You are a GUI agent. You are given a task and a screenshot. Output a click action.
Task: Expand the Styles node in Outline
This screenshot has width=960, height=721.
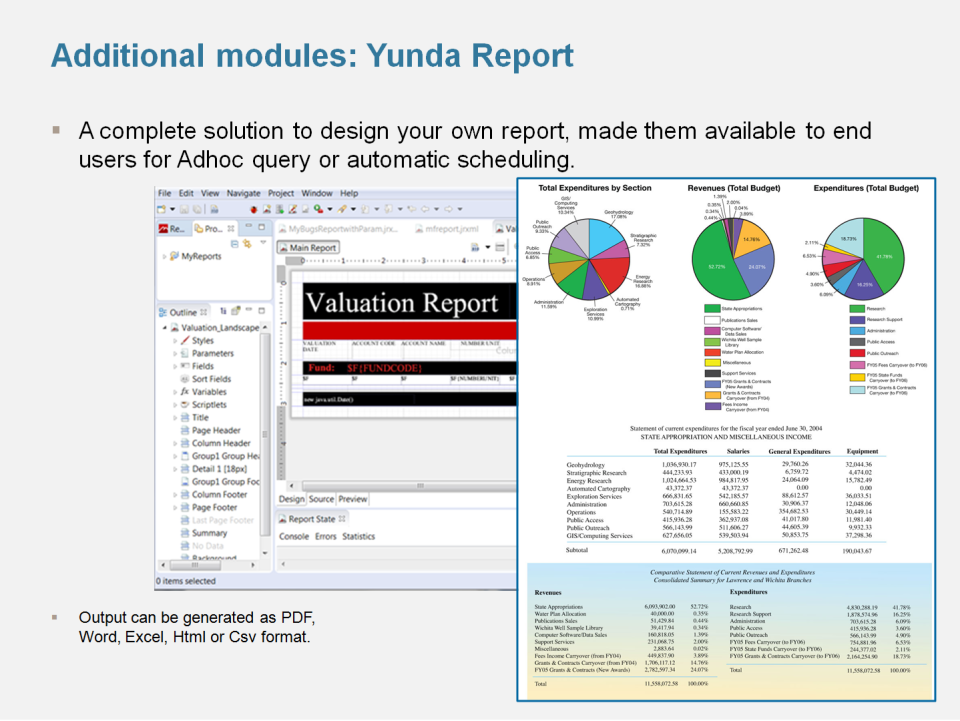click(x=175, y=341)
